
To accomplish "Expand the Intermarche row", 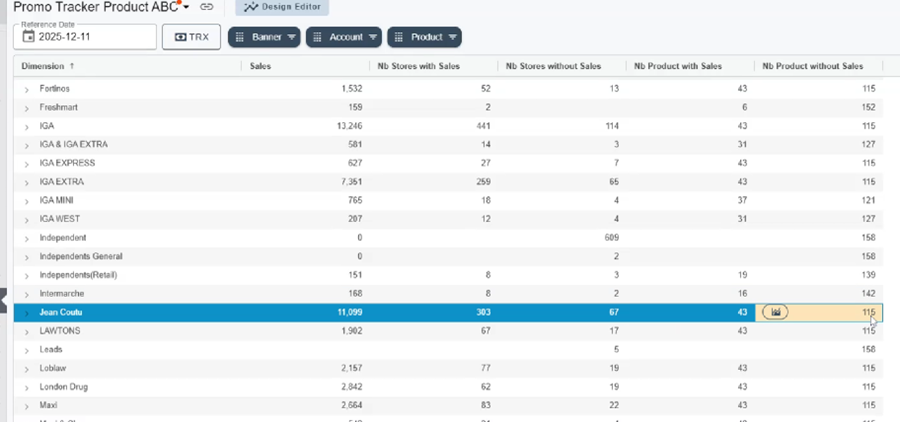I will point(26,295).
